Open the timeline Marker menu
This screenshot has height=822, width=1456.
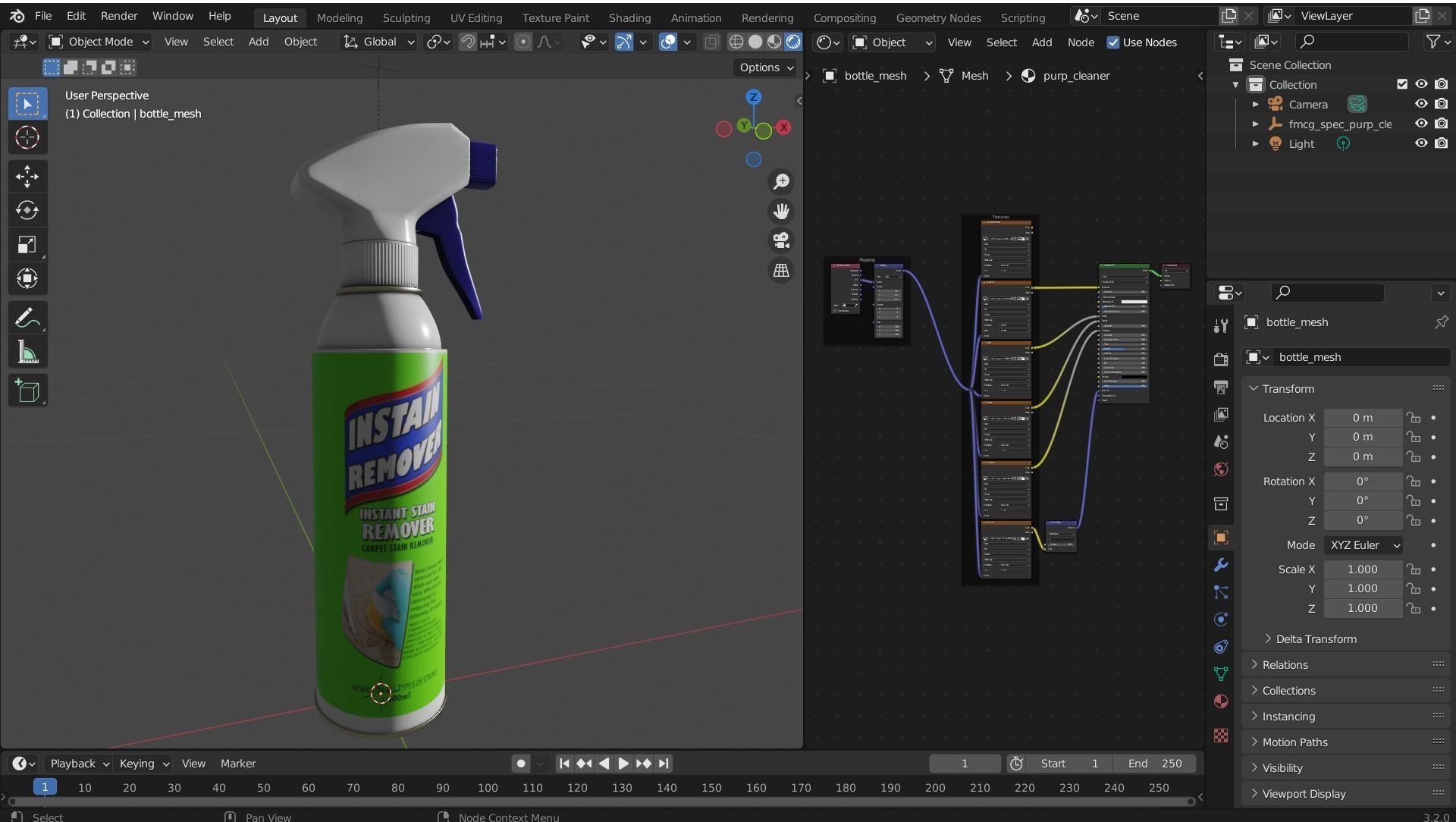click(238, 764)
